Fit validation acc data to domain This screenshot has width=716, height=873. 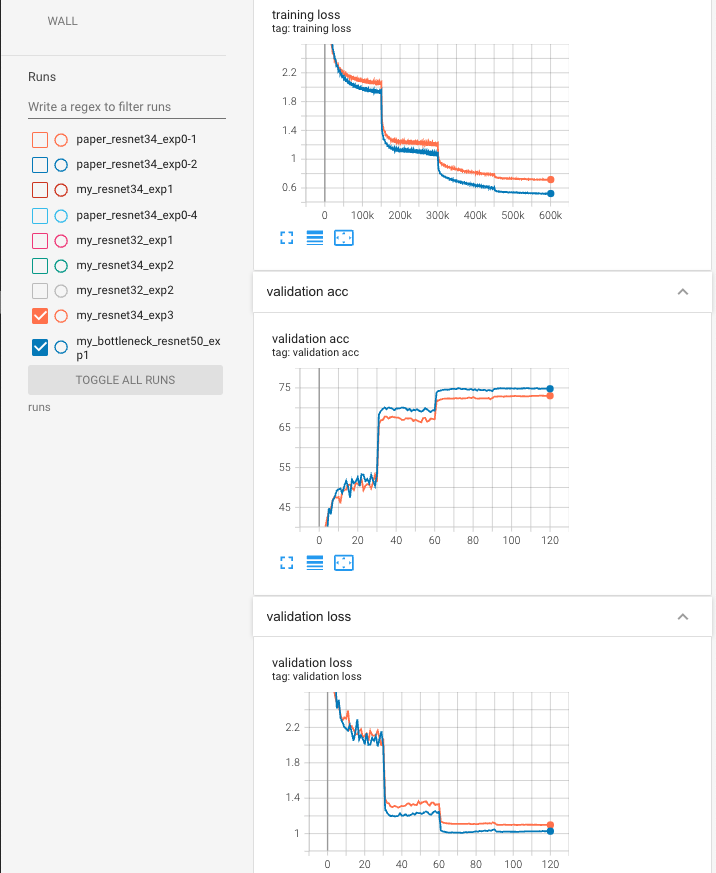tap(344, 563)
